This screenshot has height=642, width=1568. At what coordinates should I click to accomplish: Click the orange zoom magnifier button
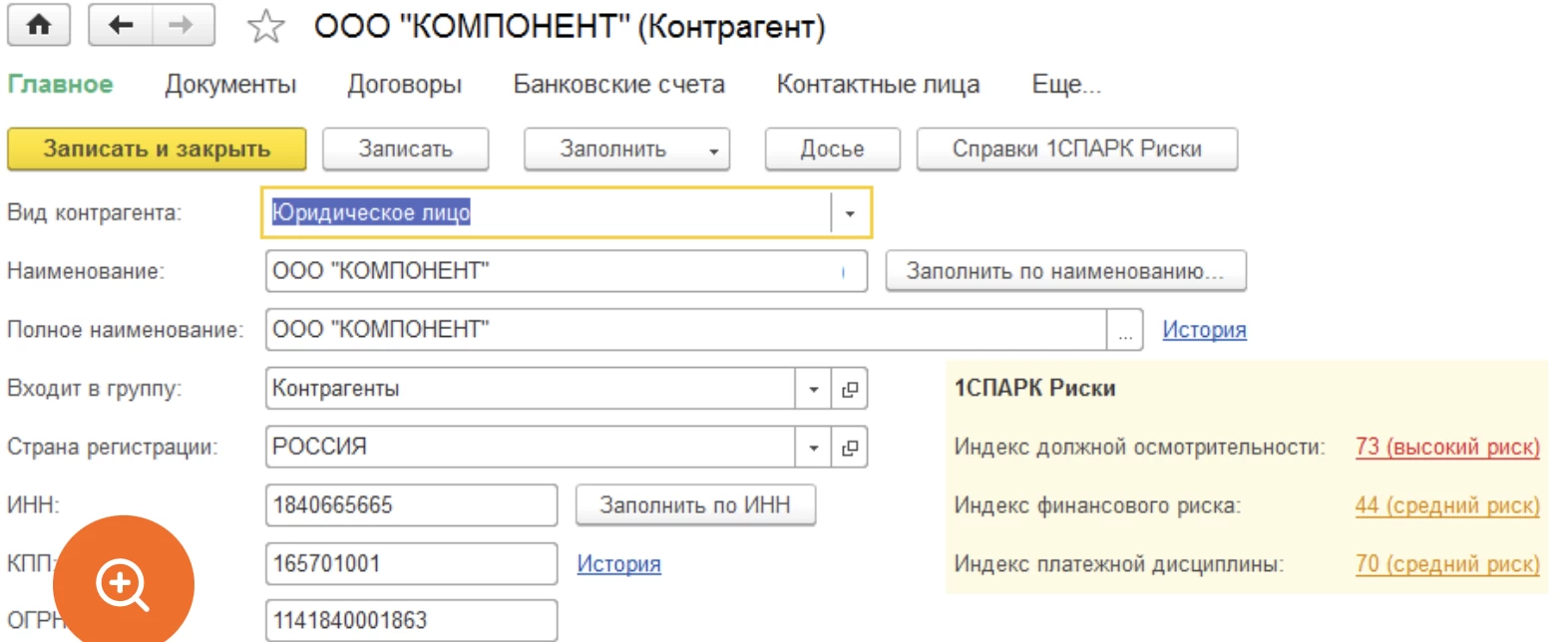(x=123, y=584)
